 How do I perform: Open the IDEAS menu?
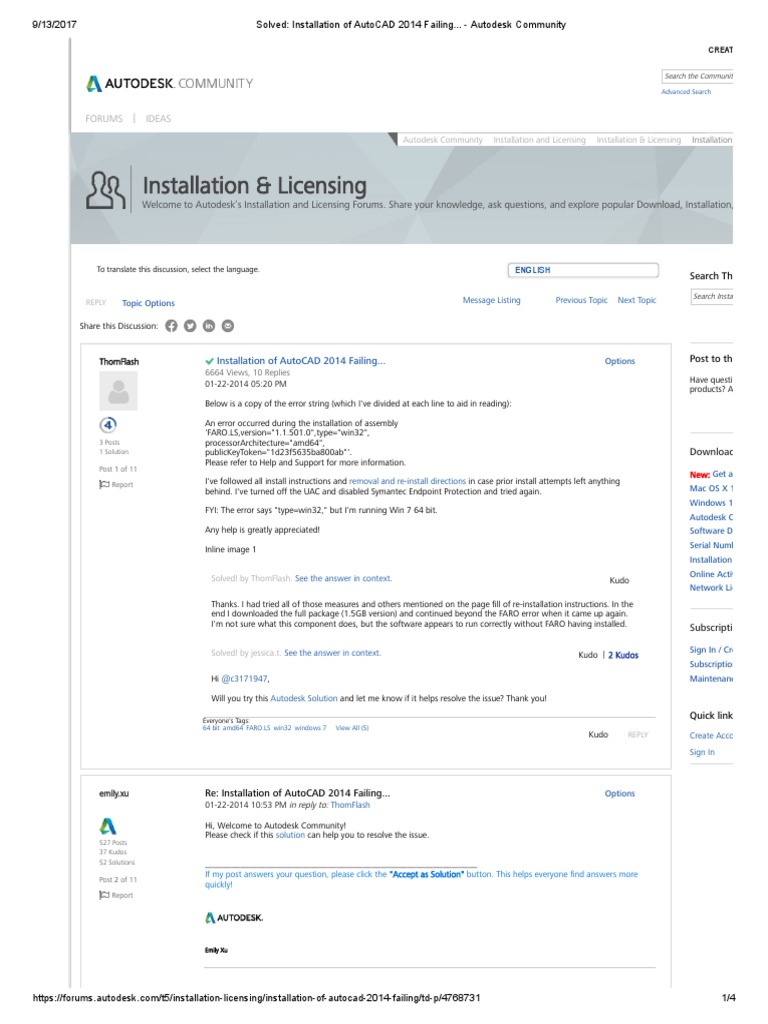[x=158, y=118]
